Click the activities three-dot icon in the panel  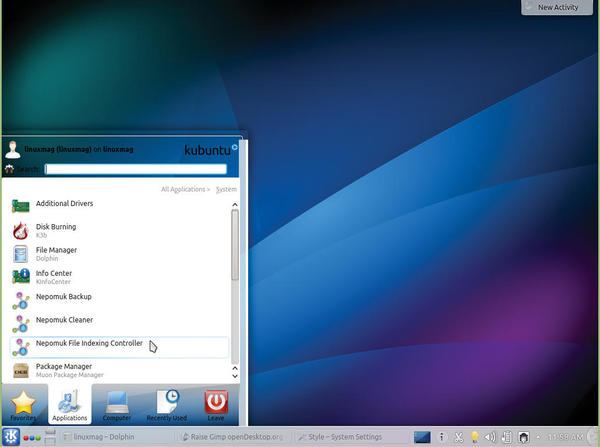point(32,438)
